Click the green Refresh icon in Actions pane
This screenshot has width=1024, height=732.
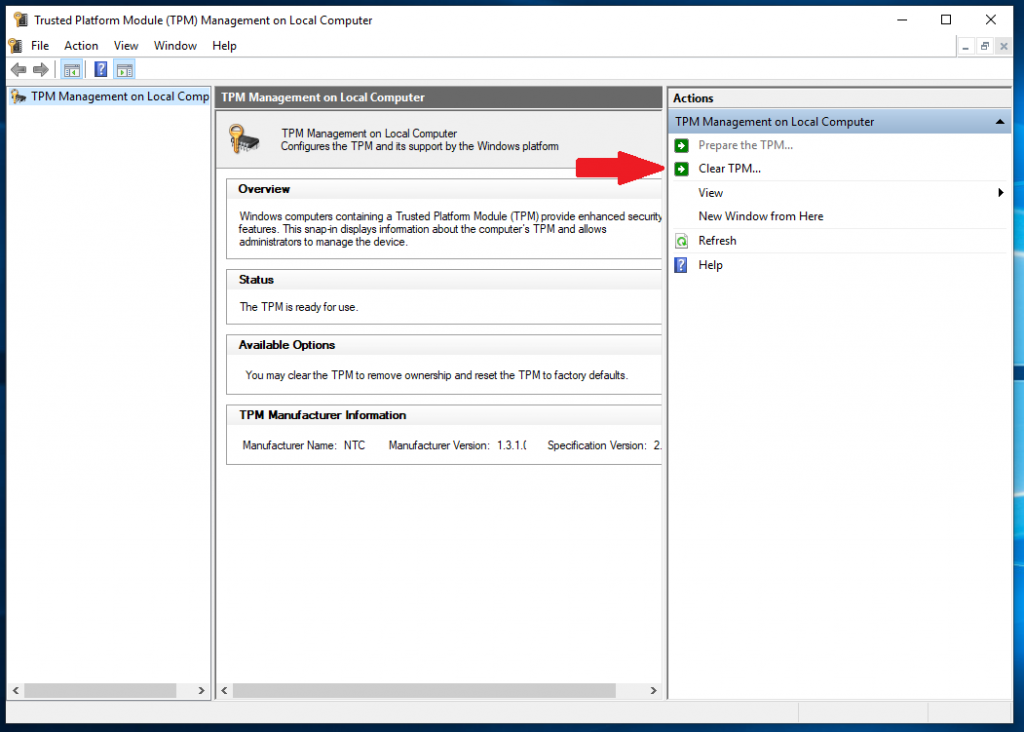pos(681,241)
